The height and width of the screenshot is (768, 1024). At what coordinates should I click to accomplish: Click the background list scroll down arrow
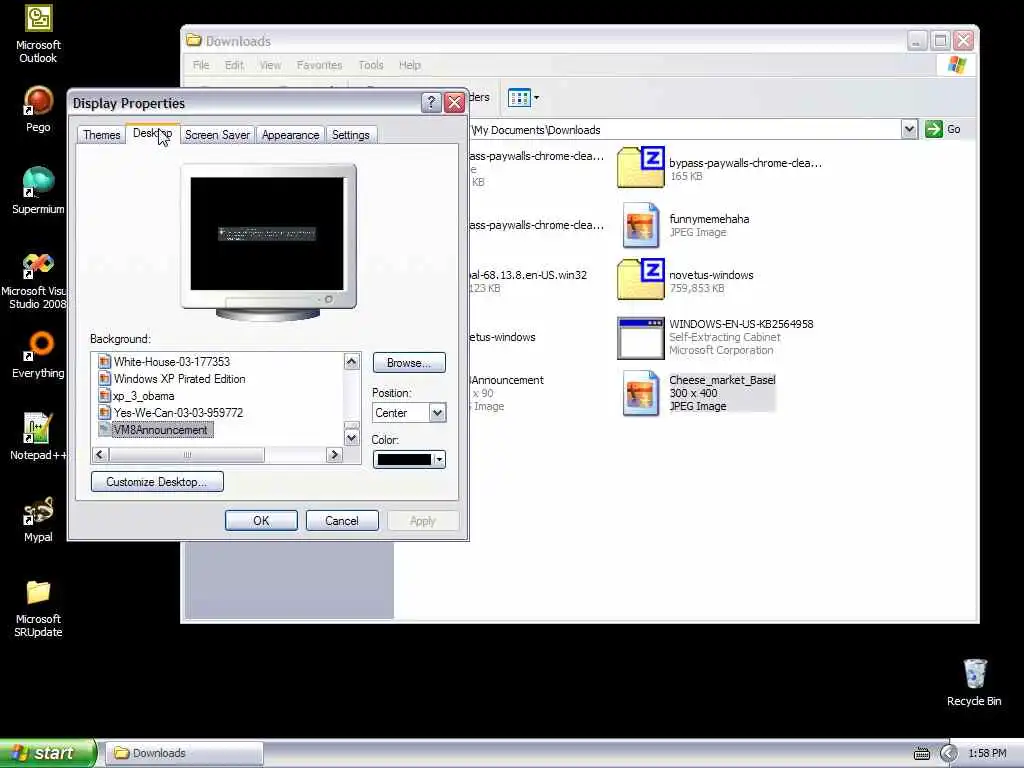351,438
